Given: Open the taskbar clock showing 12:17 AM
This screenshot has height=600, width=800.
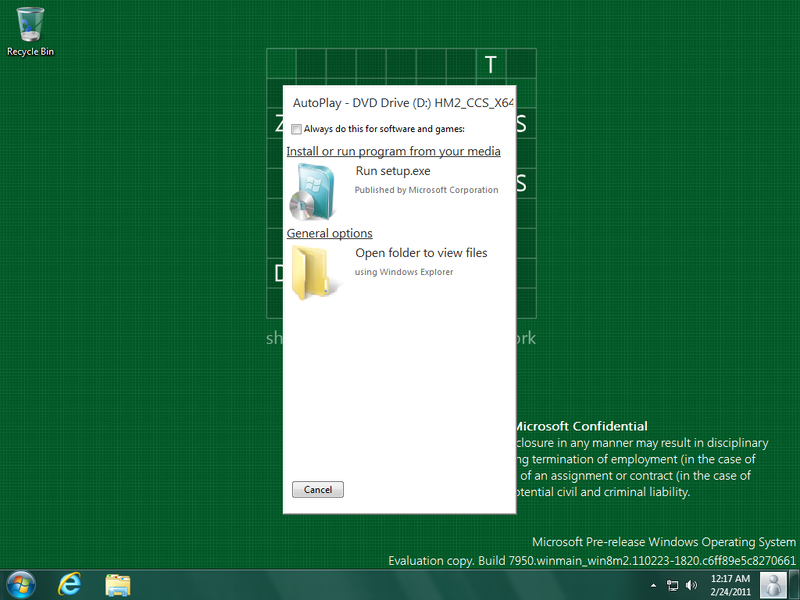Looking at the screenshot, I should coord(730,585).
